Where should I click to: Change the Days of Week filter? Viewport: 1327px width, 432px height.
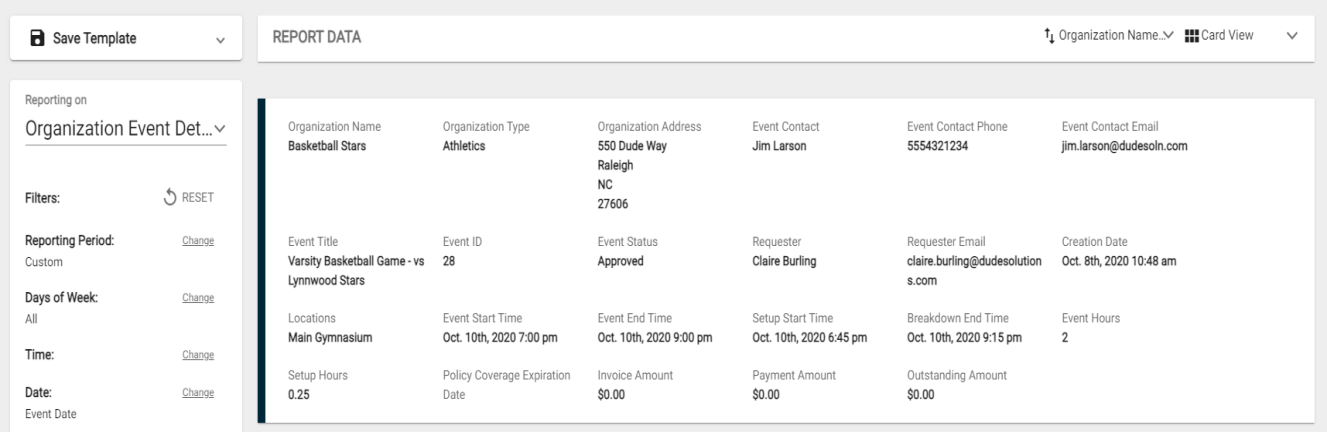click(198, 297)
